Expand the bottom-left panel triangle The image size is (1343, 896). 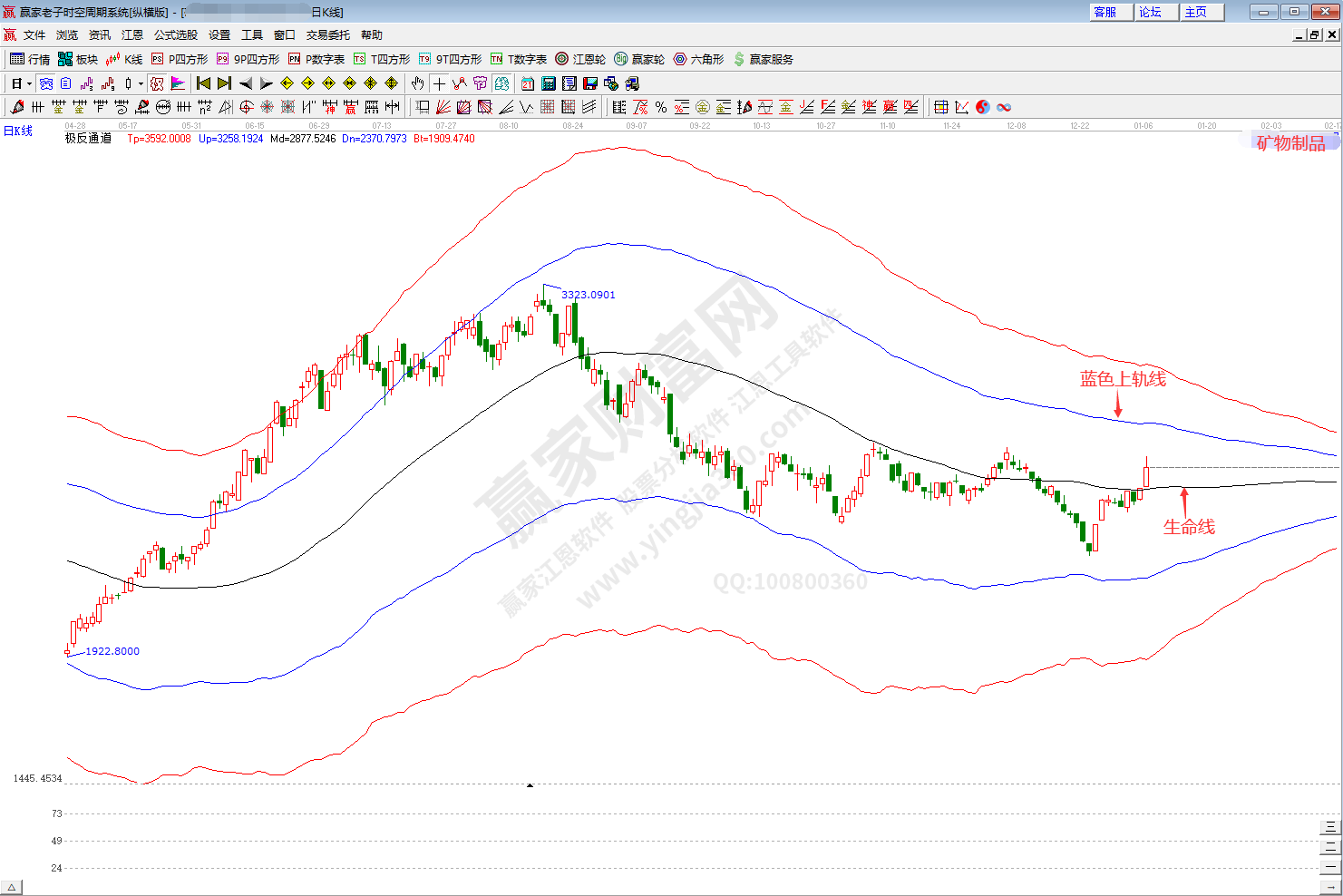(x=11, y=887)
